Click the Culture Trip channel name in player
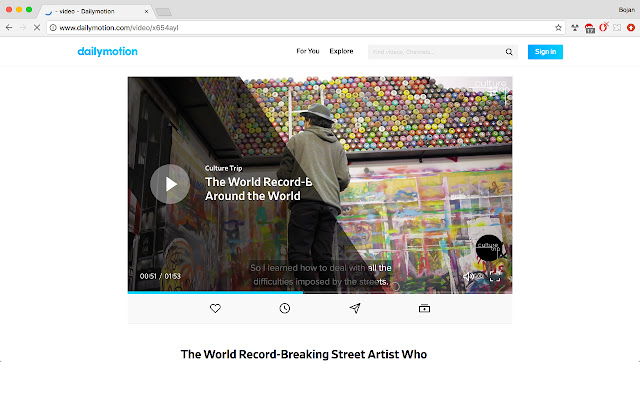 tap(224, 168)
